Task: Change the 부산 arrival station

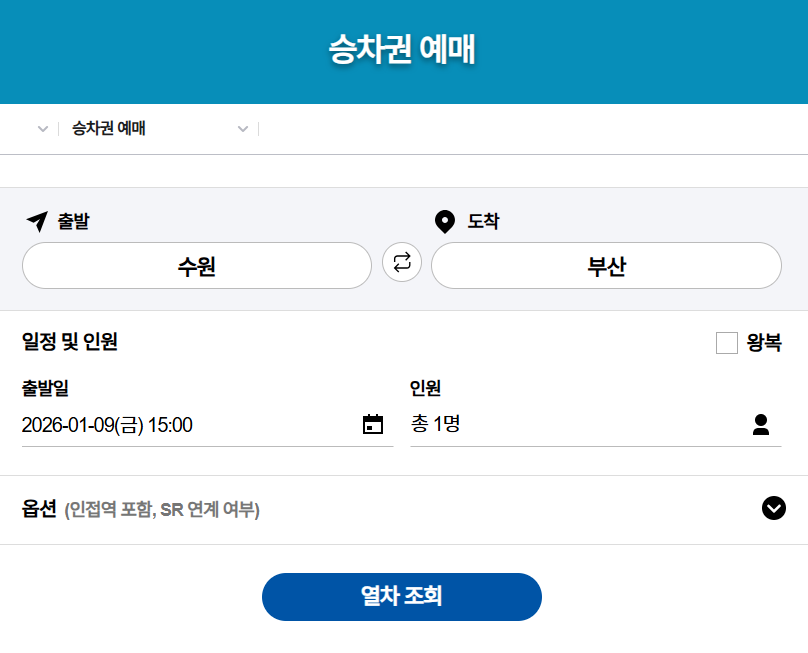Action: tap(606, 266)
